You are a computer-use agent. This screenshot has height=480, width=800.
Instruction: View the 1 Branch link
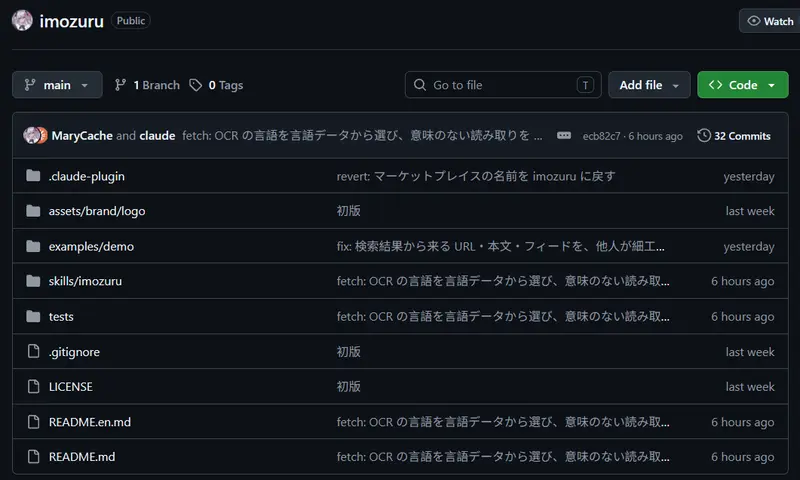147,85
